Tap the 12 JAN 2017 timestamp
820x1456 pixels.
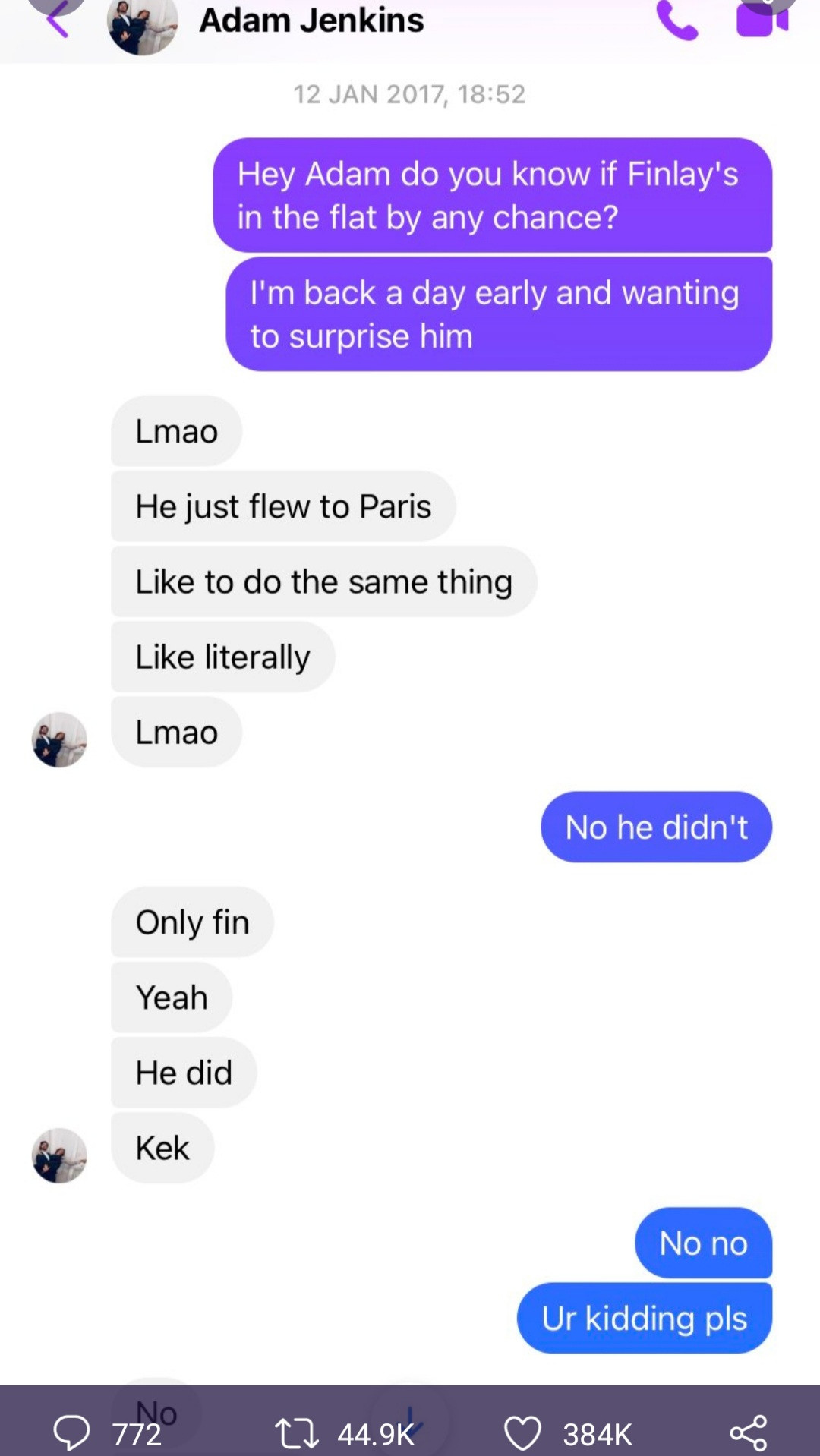click(409, 94)
